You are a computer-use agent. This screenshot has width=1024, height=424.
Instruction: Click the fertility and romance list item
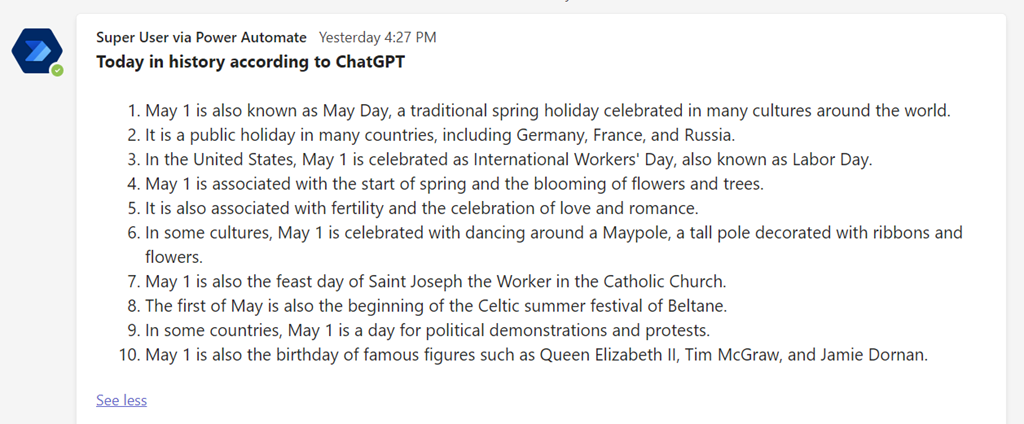[x=420, y=208]
